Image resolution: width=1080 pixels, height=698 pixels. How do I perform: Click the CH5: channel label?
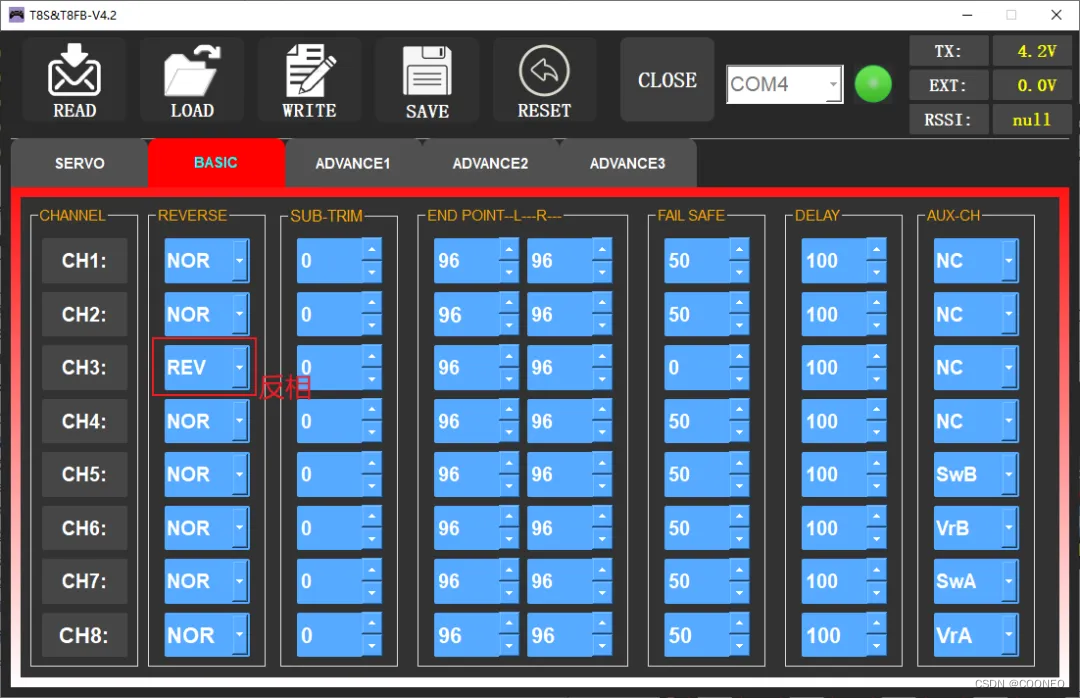point(85,474)
